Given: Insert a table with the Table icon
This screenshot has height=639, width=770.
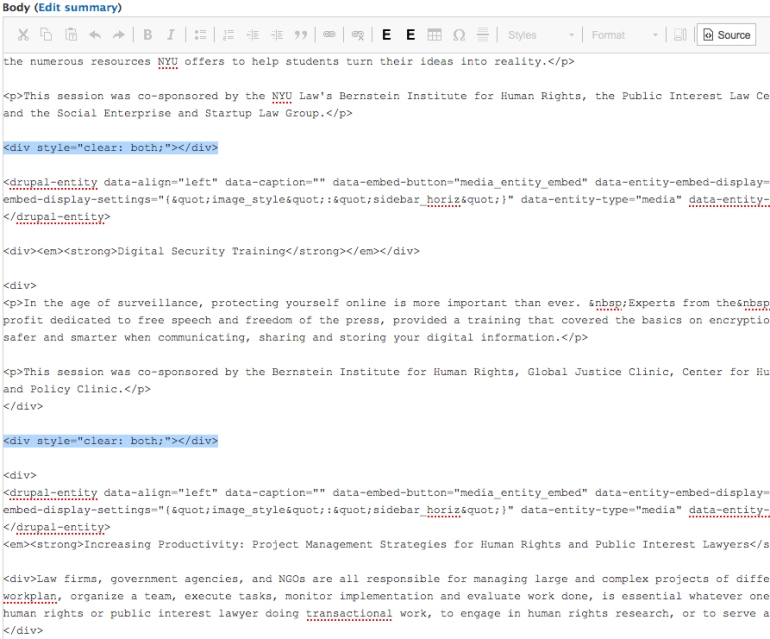Looking at the screenshot, I should point(435,35).
